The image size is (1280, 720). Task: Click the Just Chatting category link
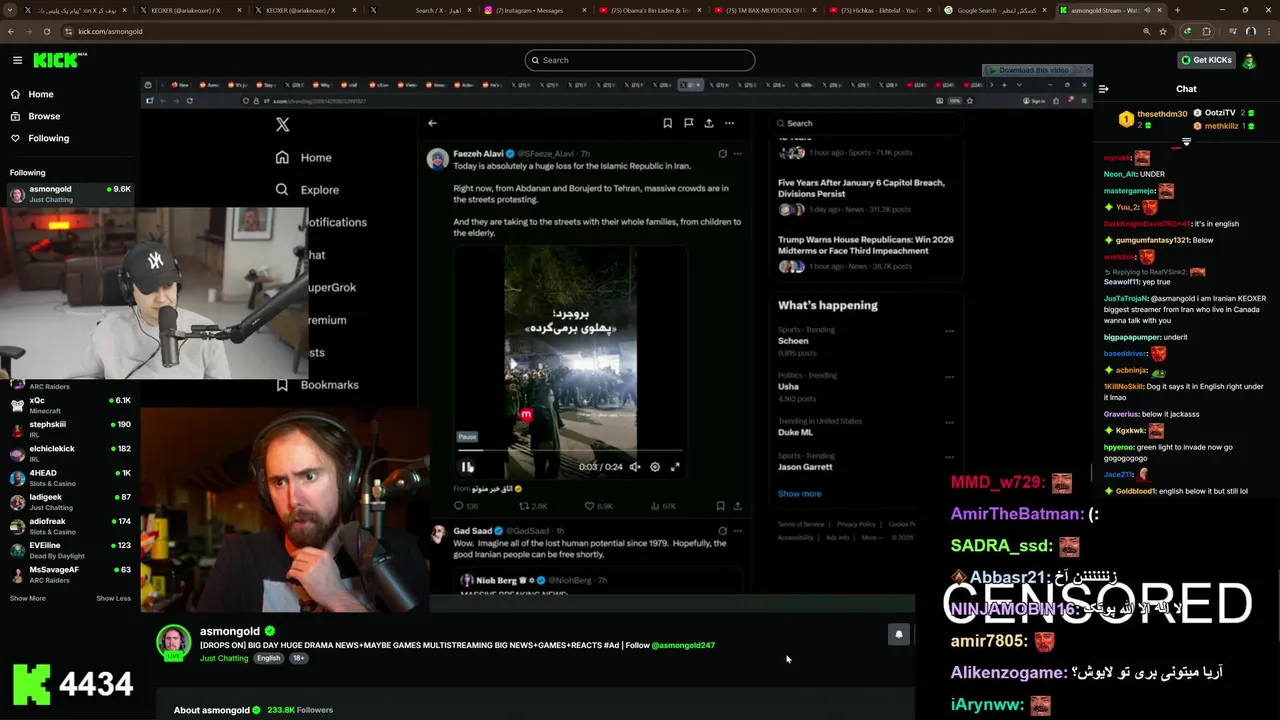pos(224,658)
